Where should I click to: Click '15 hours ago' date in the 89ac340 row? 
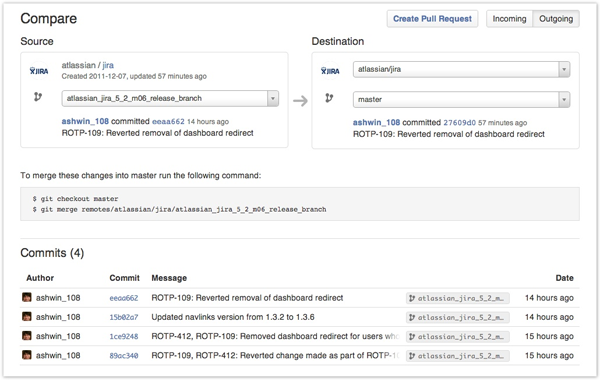pyautogui.click(x=549, y=355)
